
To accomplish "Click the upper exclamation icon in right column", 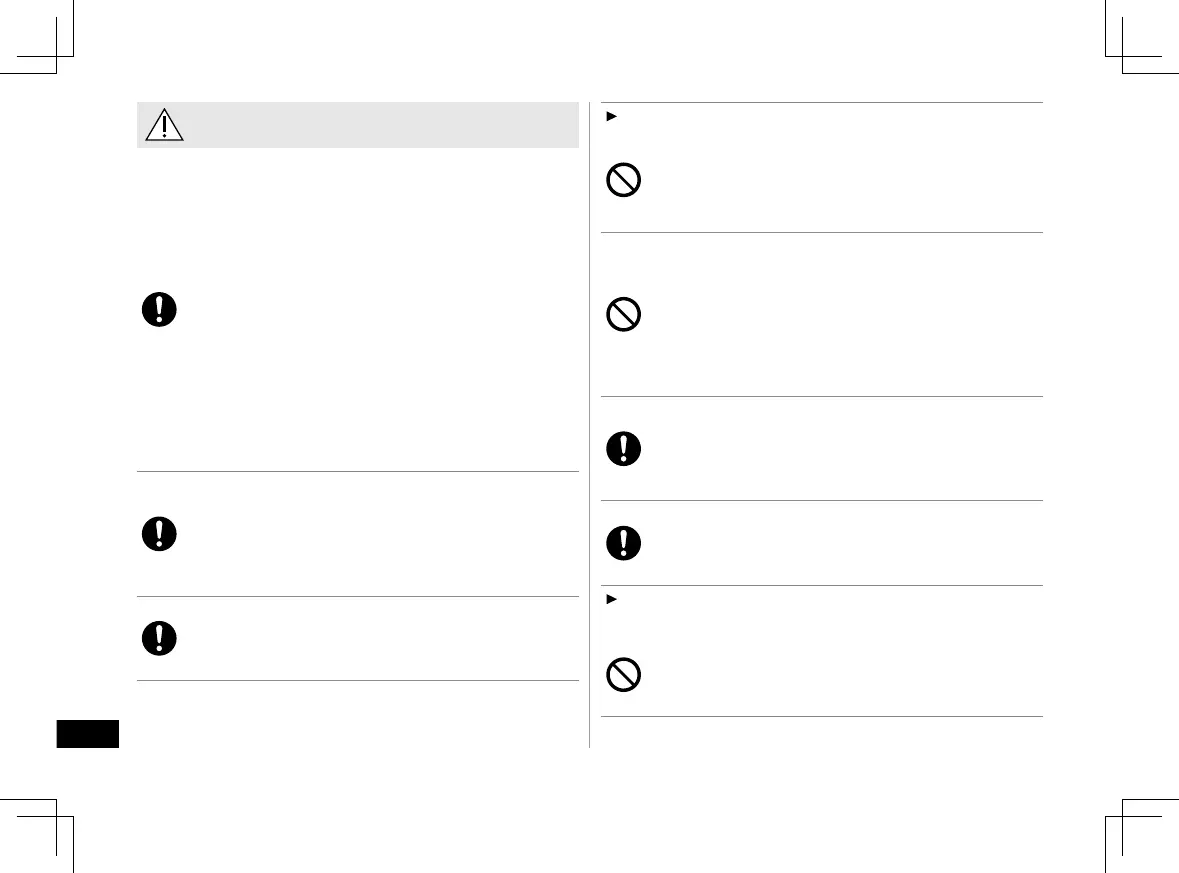I will tap(624, 448).
